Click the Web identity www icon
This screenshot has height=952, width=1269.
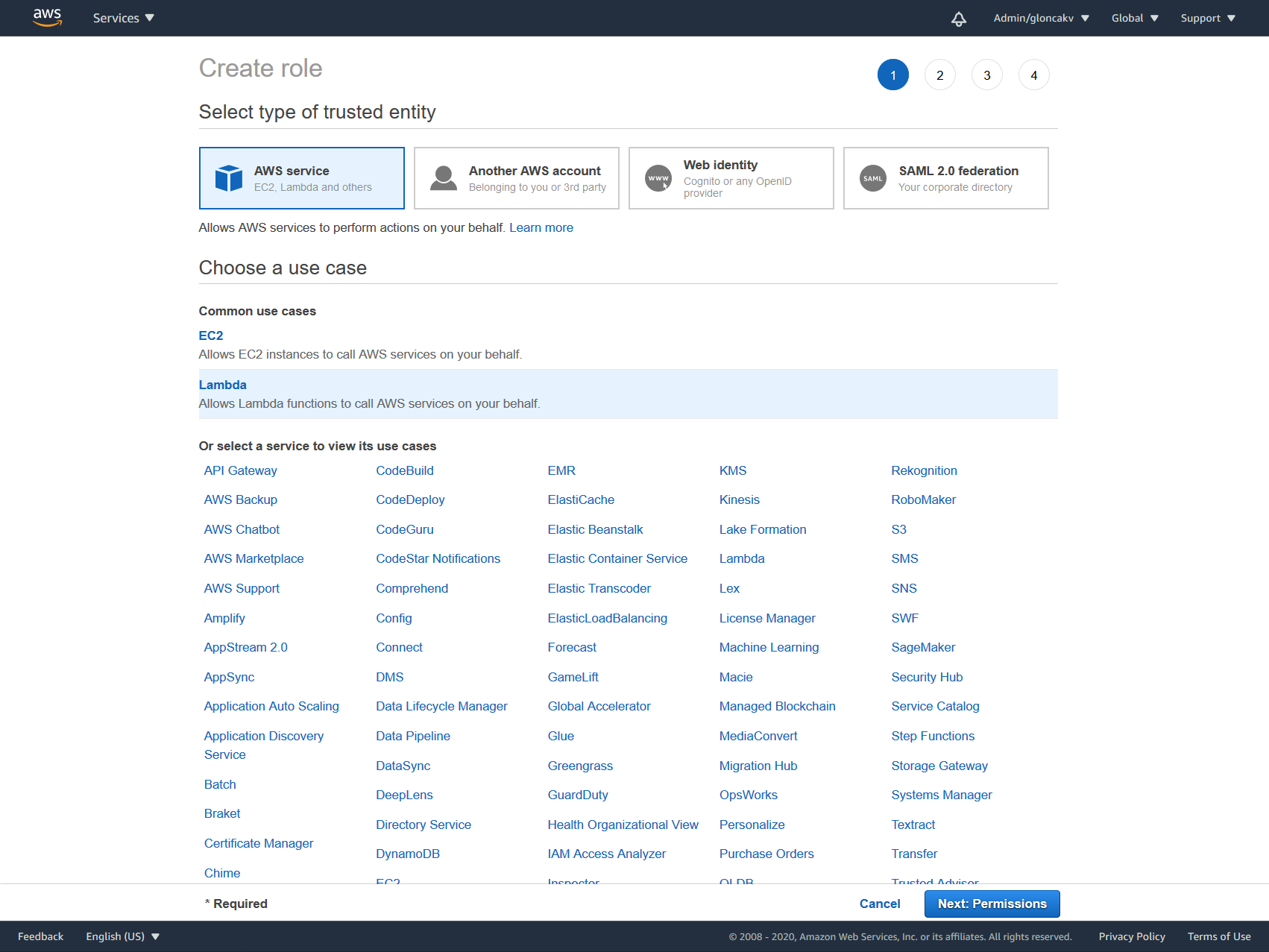coord(658,178)
